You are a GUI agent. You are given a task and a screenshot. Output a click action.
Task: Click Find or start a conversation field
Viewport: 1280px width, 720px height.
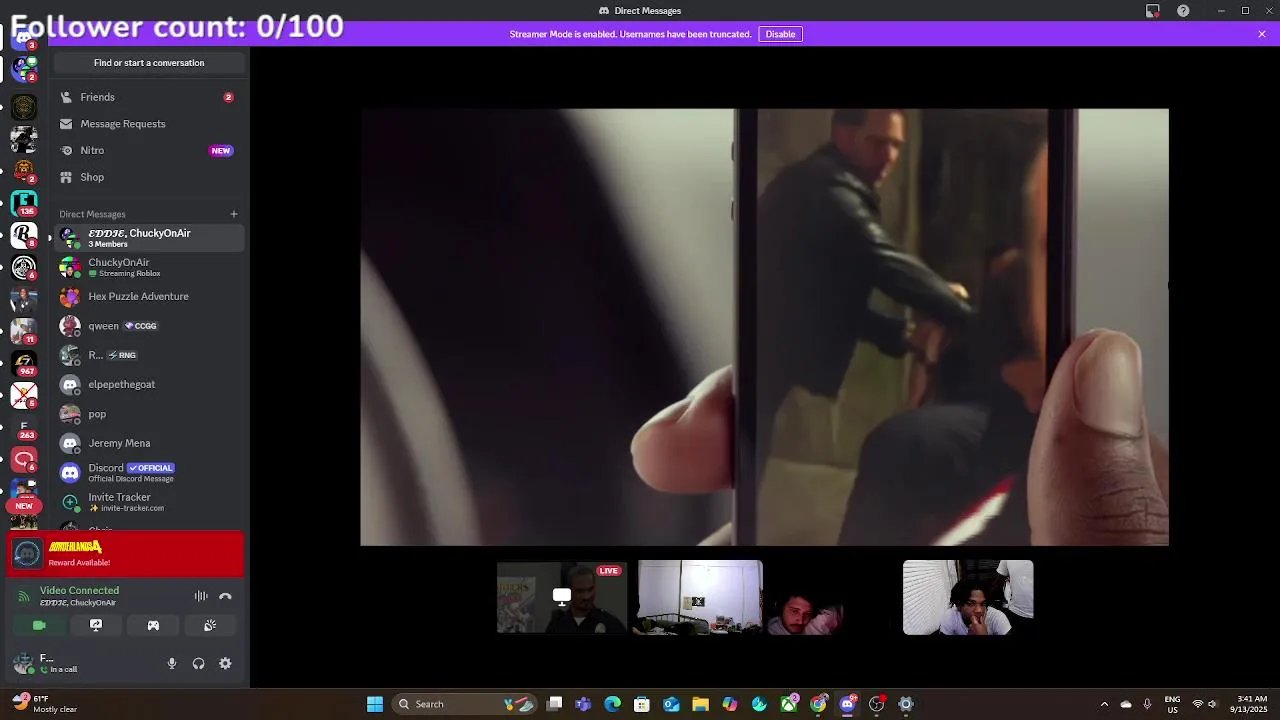tap(149, 63)
